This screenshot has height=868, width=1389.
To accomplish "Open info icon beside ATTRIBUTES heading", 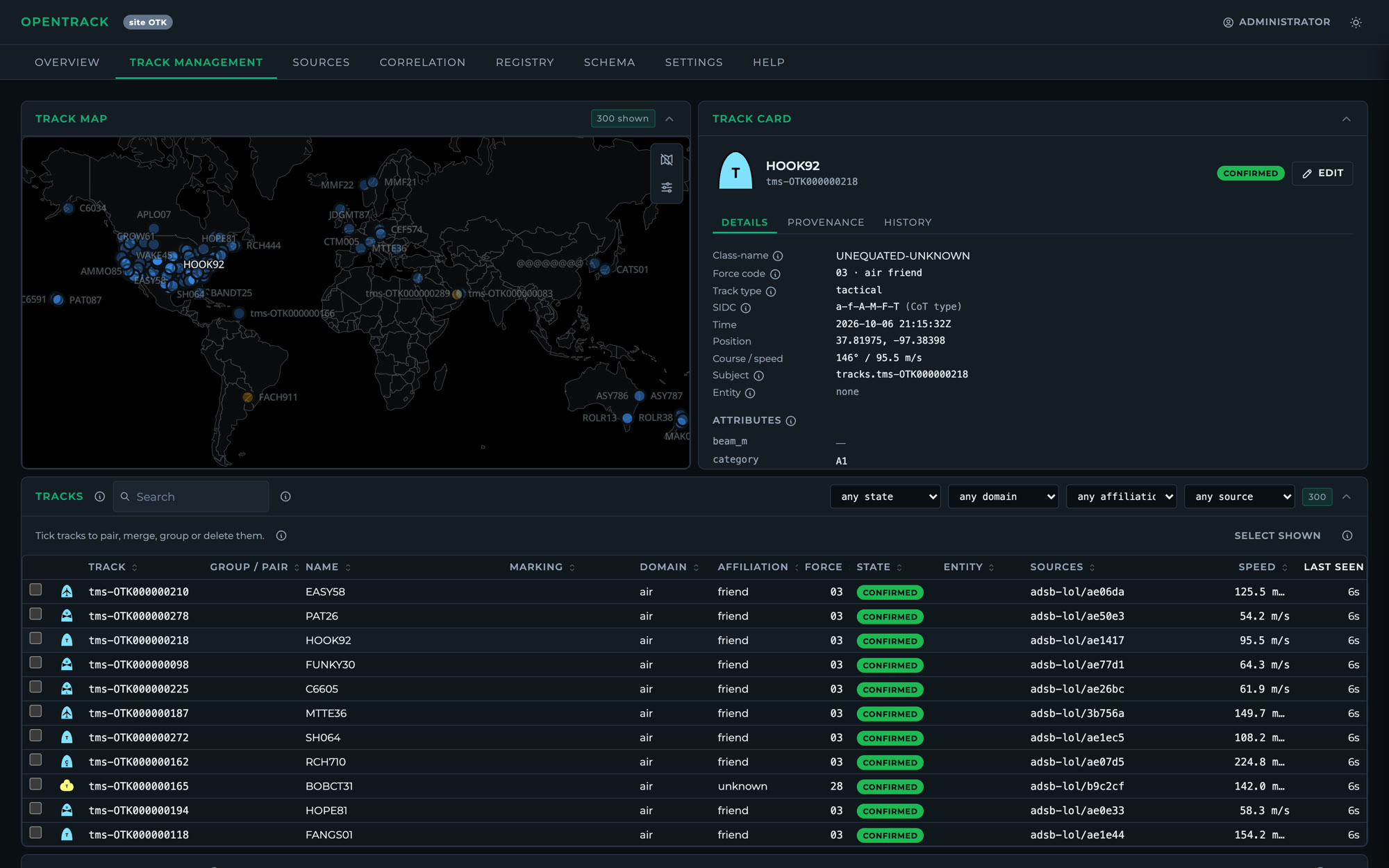I will coord(791,421).
